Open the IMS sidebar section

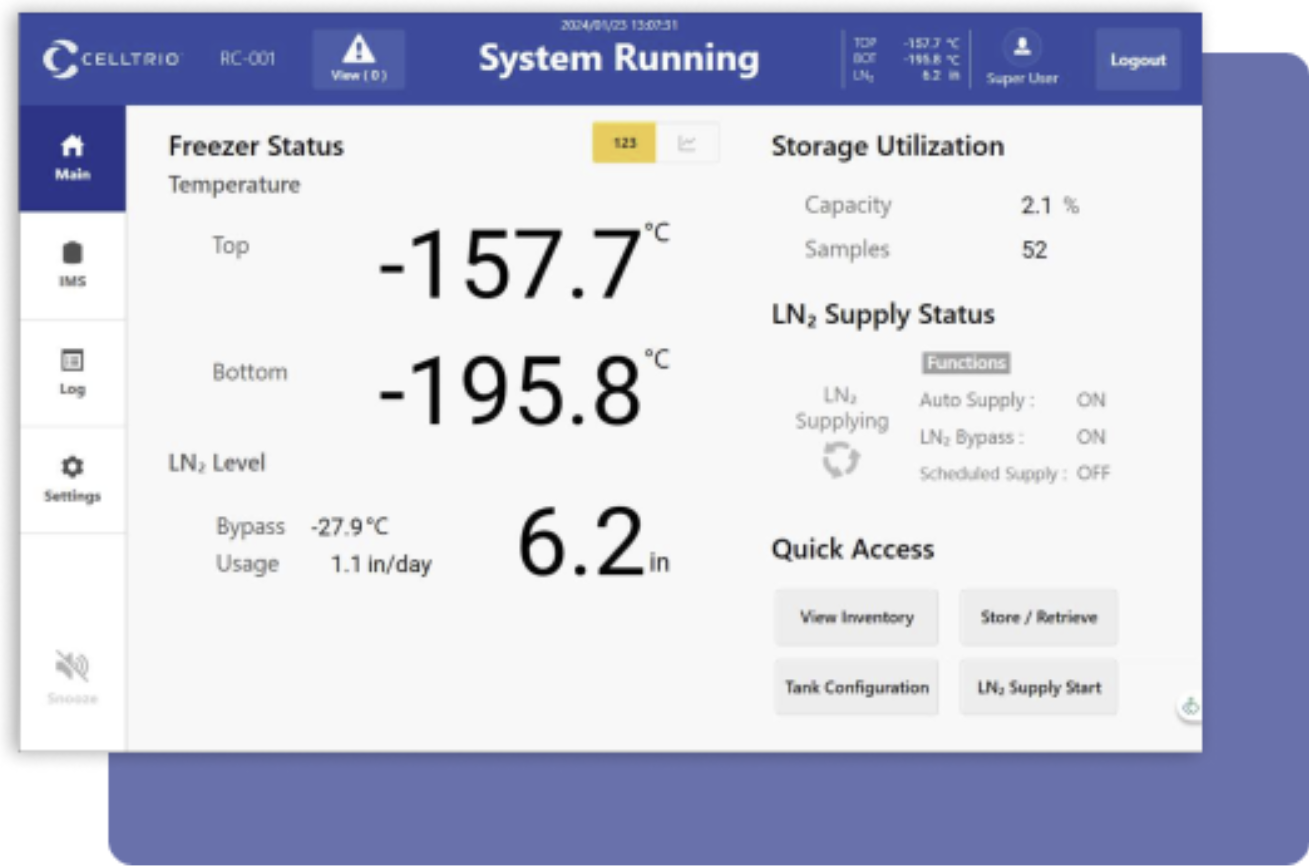click(x=72, y=265)
